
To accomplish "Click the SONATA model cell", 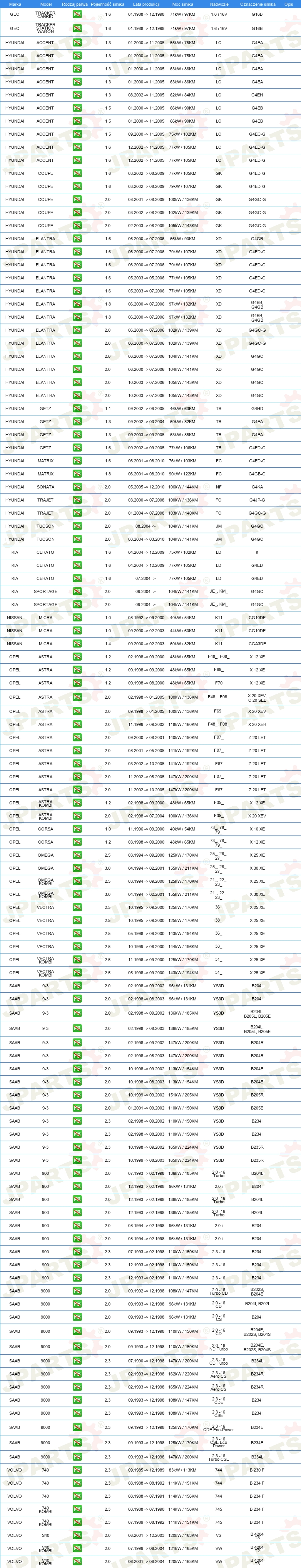I will tap(46, 487).
